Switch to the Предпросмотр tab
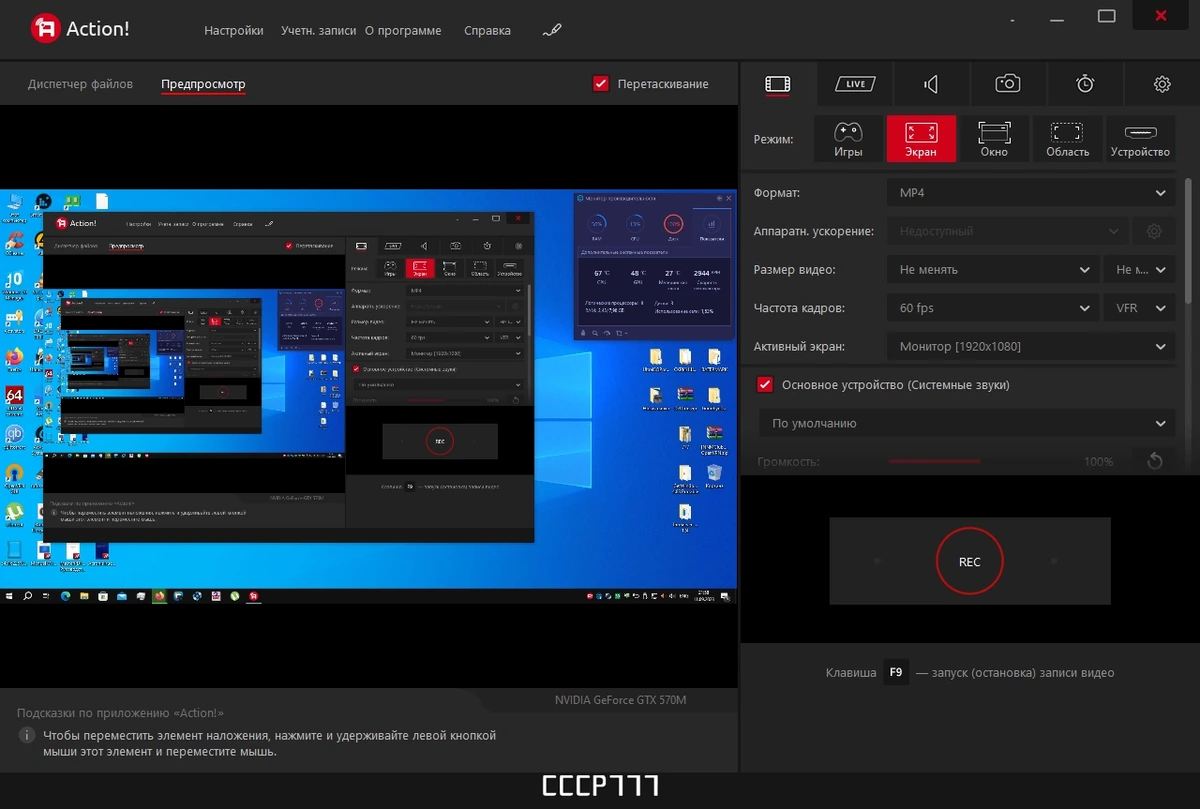Image resolution: width=1200 pixels, height=809 pixels. [x=203, y=84]
